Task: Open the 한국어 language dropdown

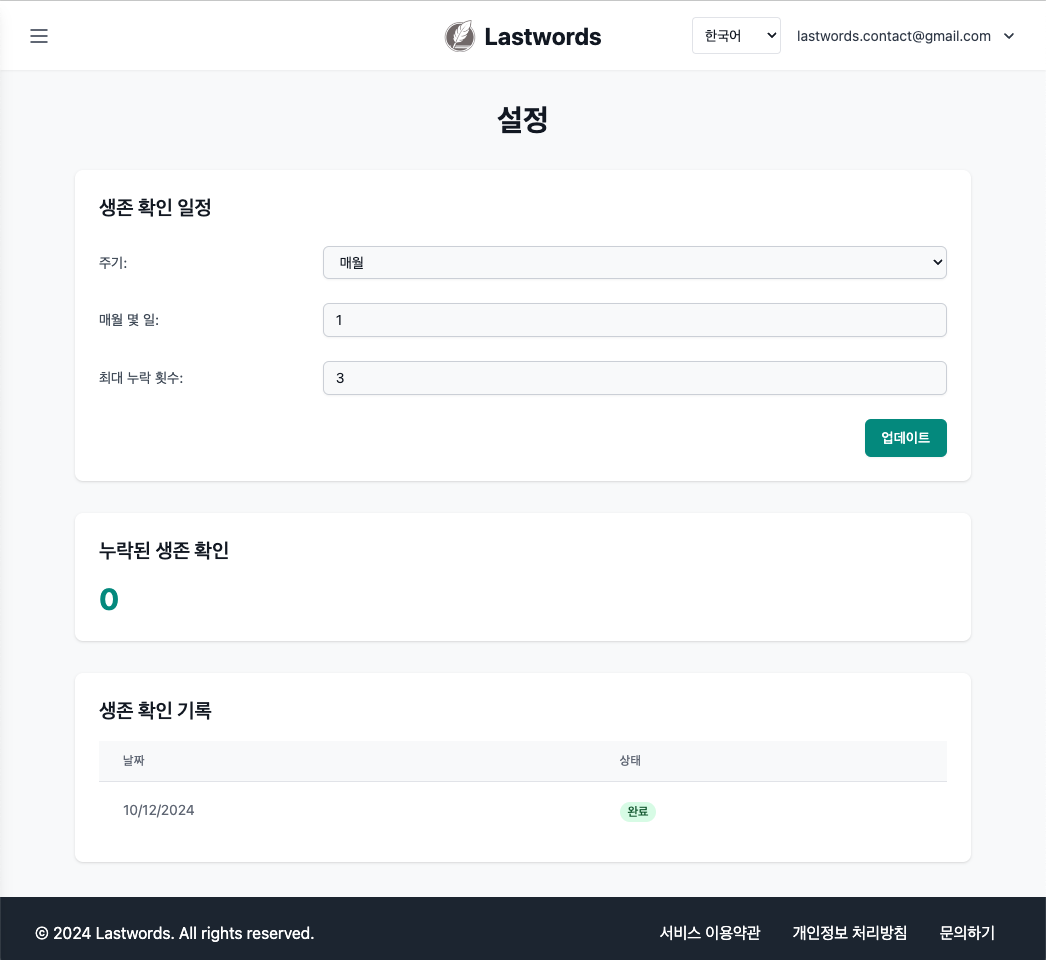Action: coord(736,35)
